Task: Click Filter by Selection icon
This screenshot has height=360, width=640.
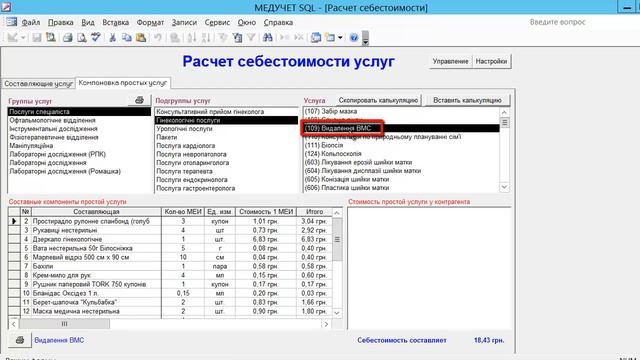Action: click(x=223, y=38)
